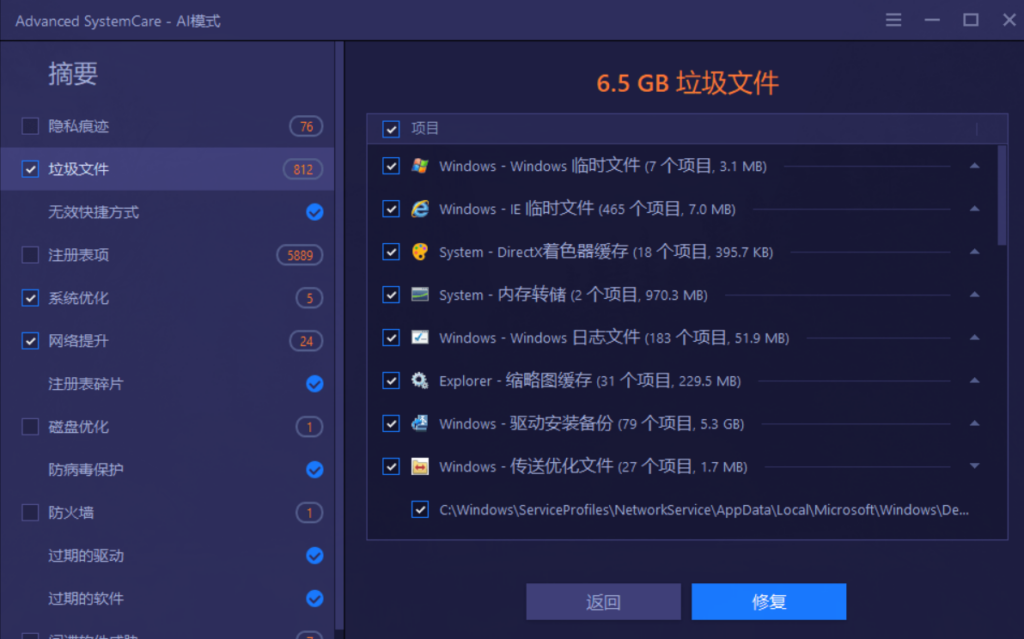Click the log file icon for Windows 日志文件

[420, 338]
